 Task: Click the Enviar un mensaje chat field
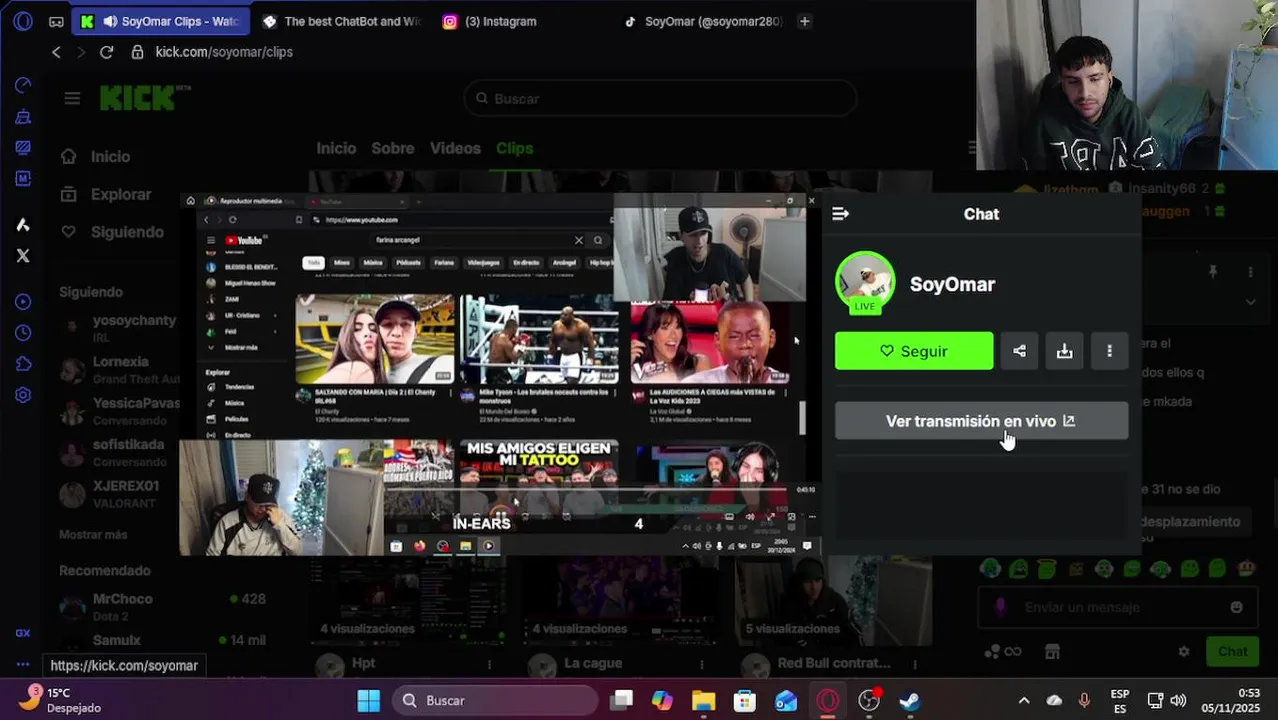pos(1118,607)
